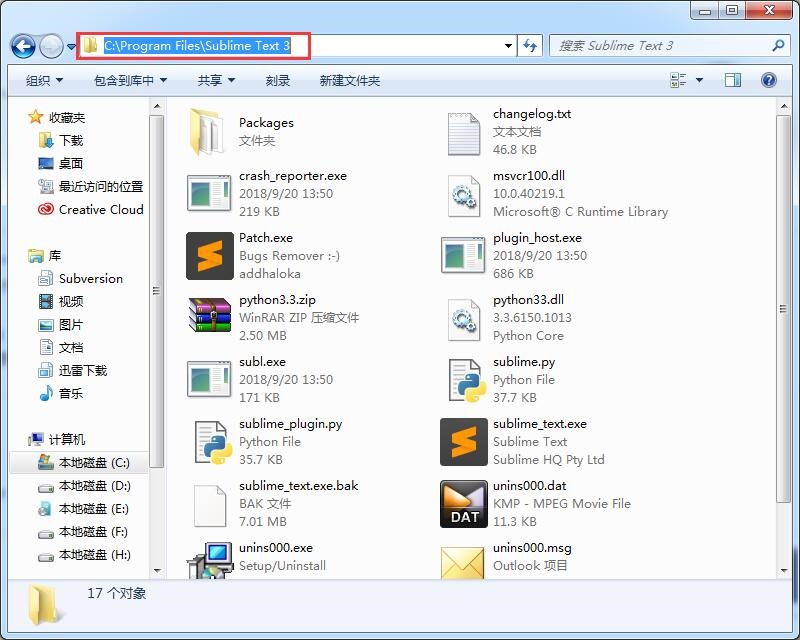Image resolution: width=800 pixels, height=640 pixels.
Task: Select the python33.dll gear icon
Action: [464, 319]
